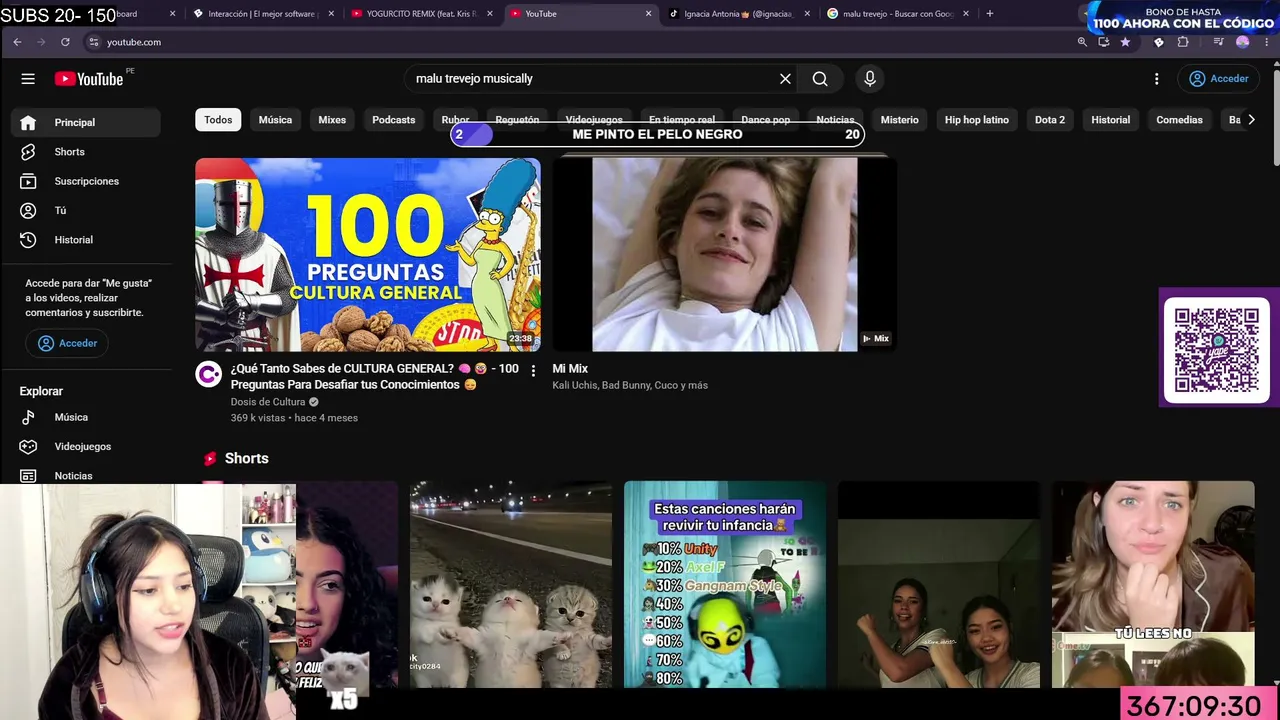Image resolution: width=1280 pixels, height=720 pixels.
Task: Open the browser extensions puzzle icon
Action: point(1183,42)
